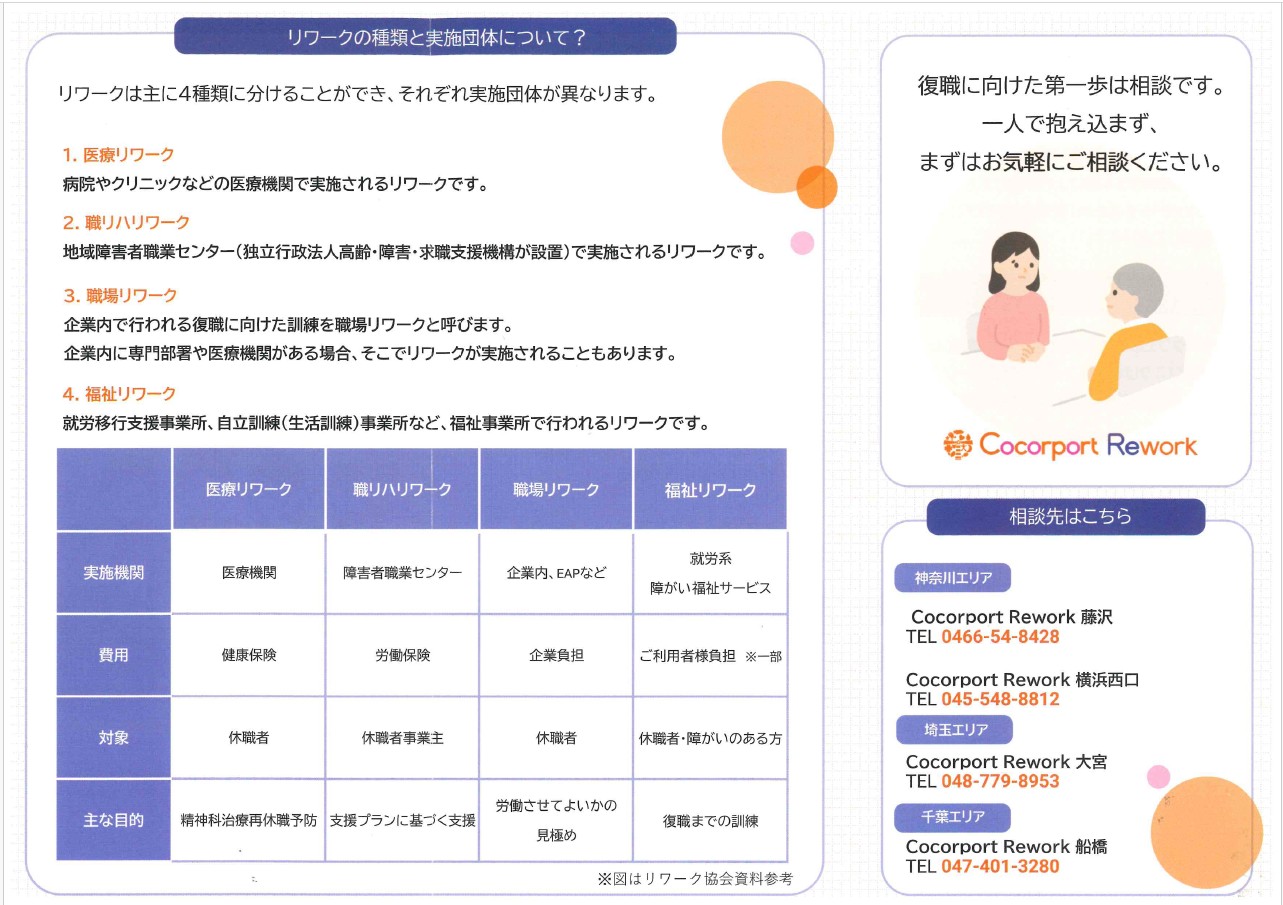Image resolution: width=1283 pixels, height=905 pixels.
Task: Click the orange heading 1. 医療リワーク
Action: tap(118, 155)
